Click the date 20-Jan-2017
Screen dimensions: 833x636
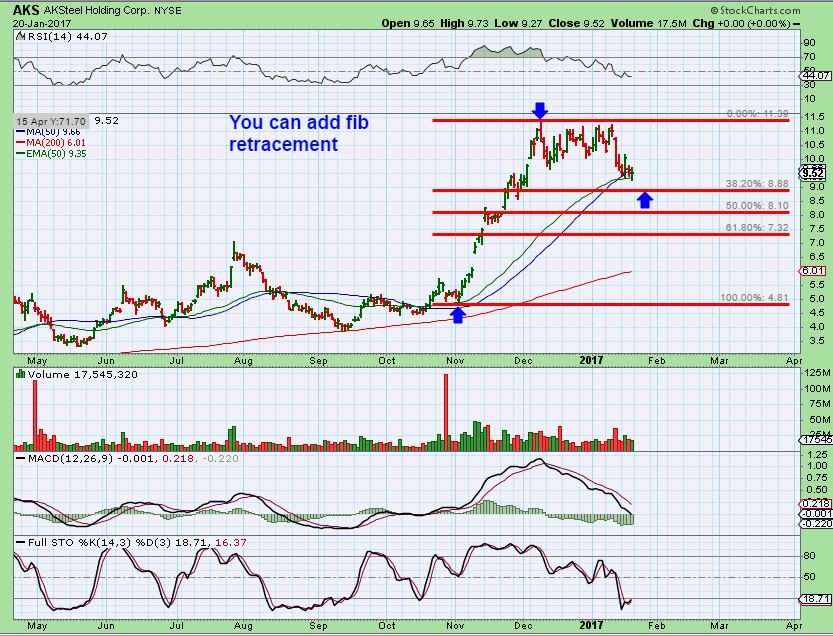[x=41, y=23]
